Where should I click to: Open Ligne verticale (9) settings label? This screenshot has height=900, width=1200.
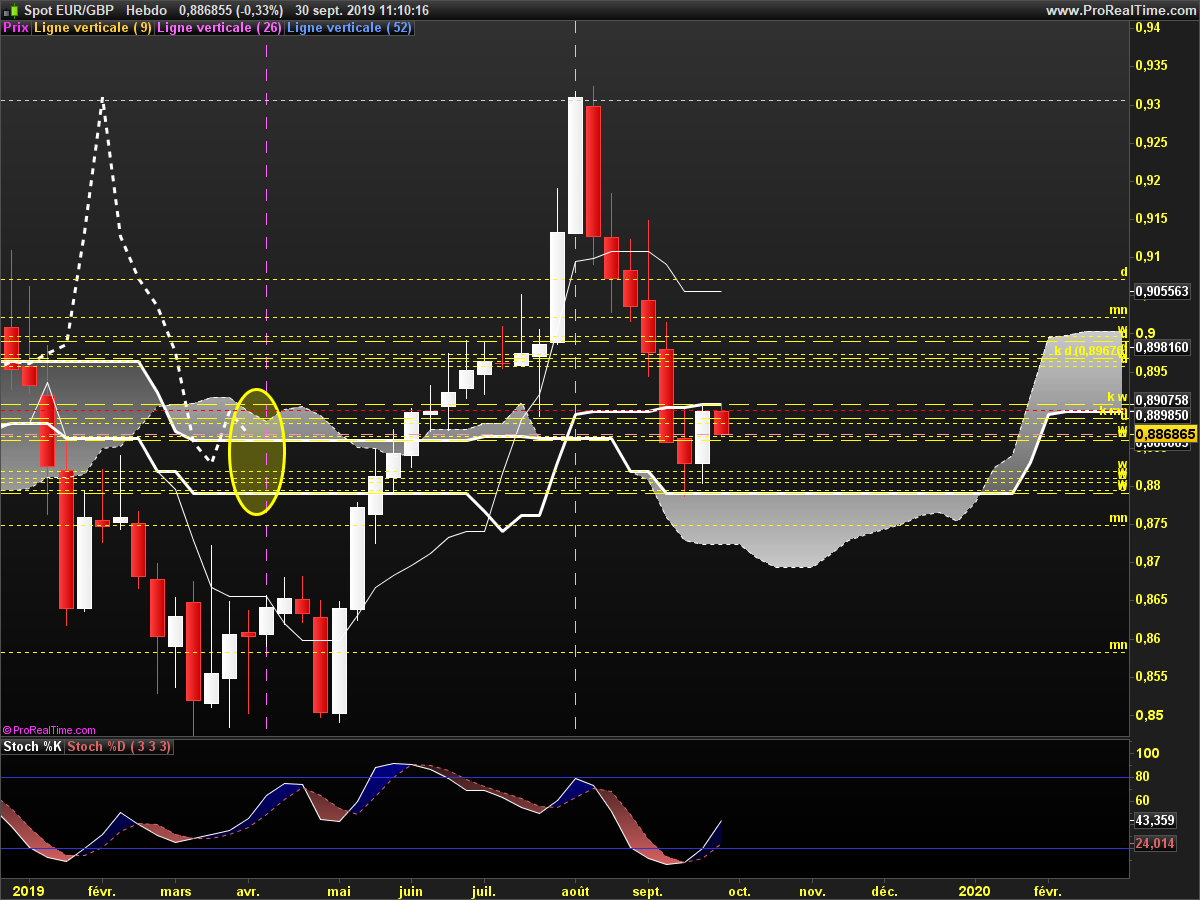click(93, 28)
